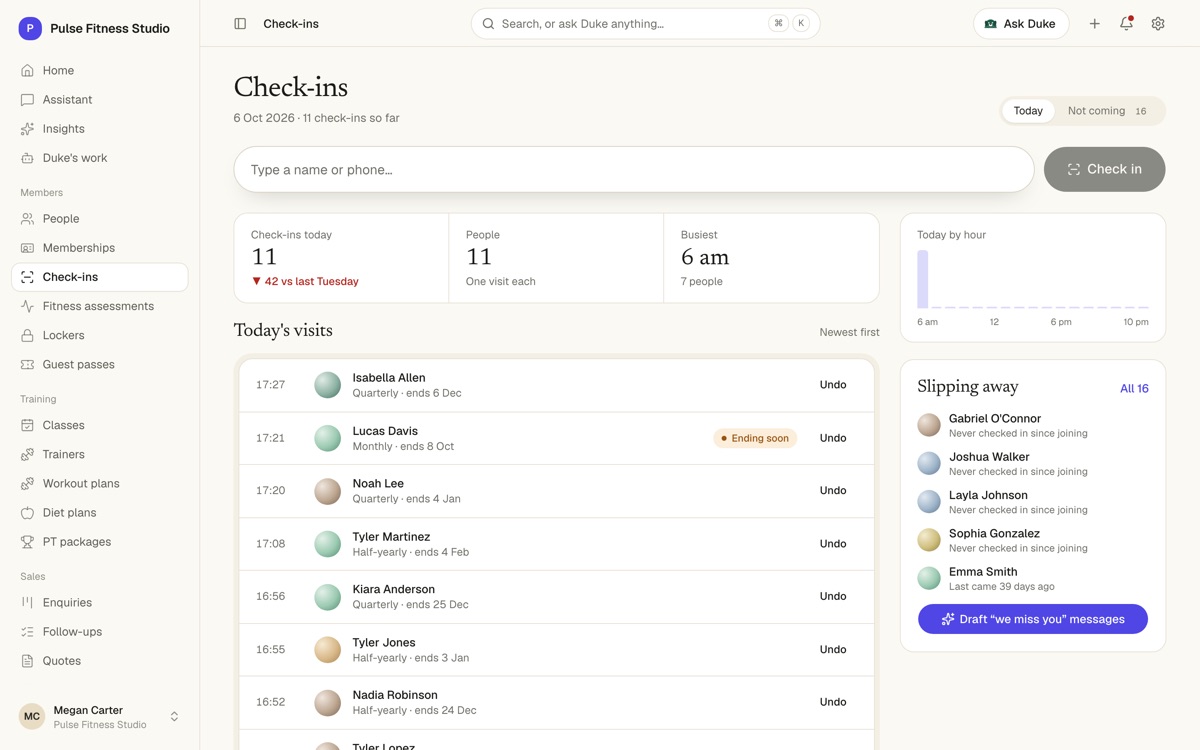Open notifications bell icon
Screen dimensions: 1200x750
(1127, 24)
